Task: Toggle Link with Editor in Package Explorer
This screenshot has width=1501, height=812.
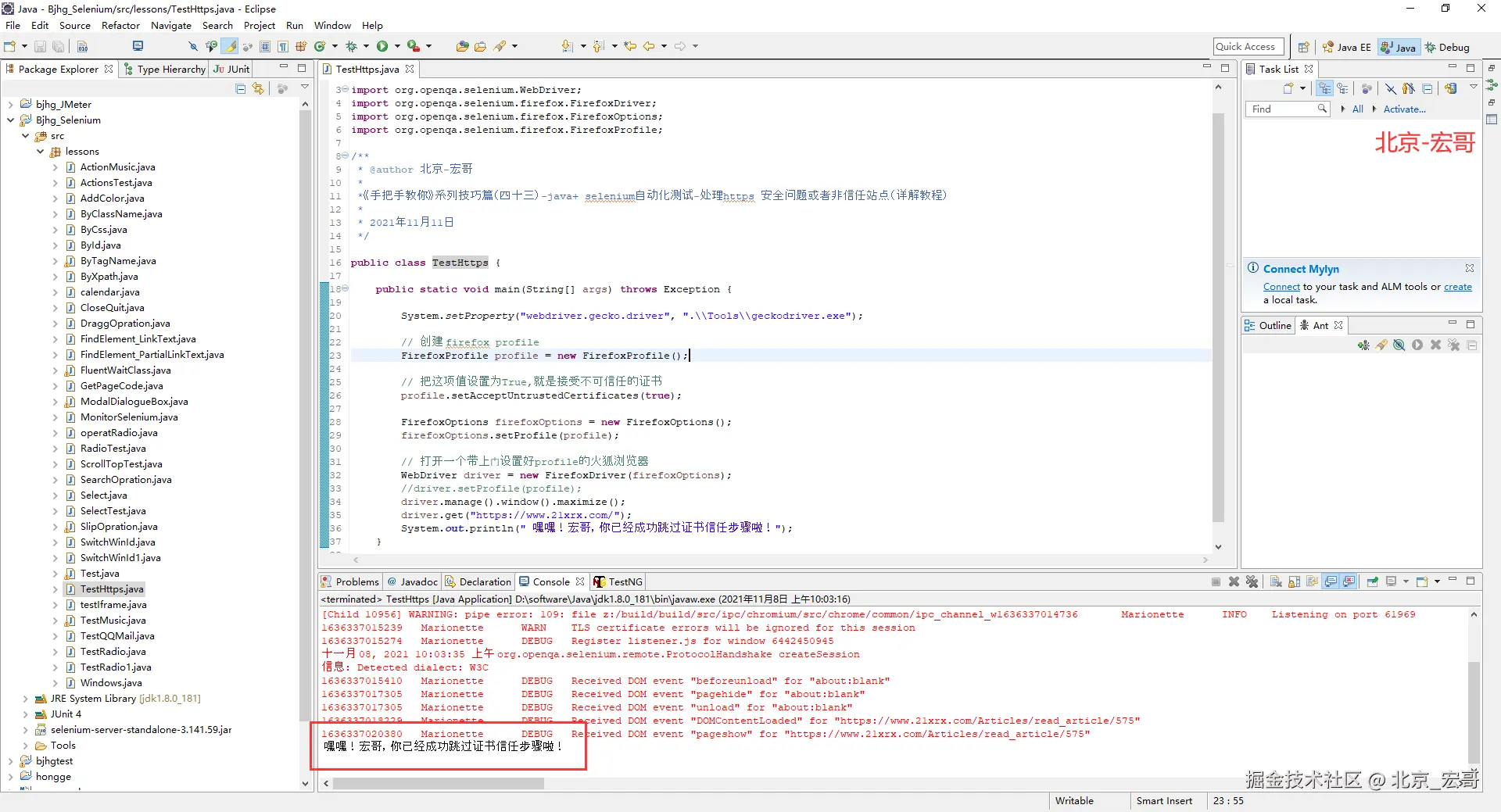Action: (258, 88)
